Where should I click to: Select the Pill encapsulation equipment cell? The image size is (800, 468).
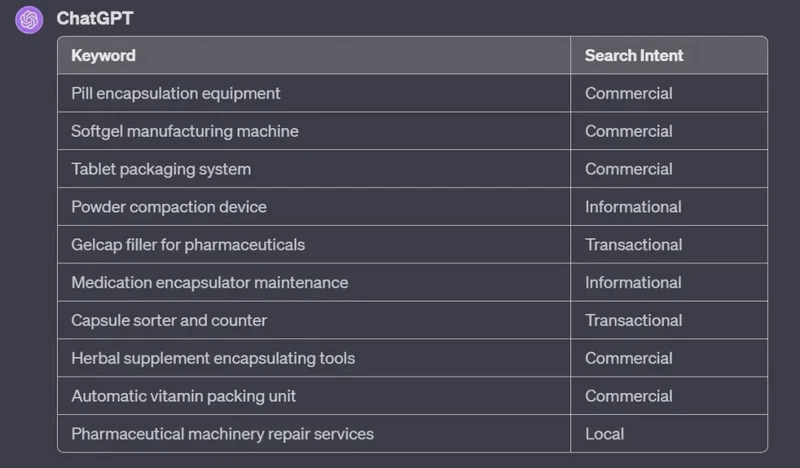tap(176, 94)
